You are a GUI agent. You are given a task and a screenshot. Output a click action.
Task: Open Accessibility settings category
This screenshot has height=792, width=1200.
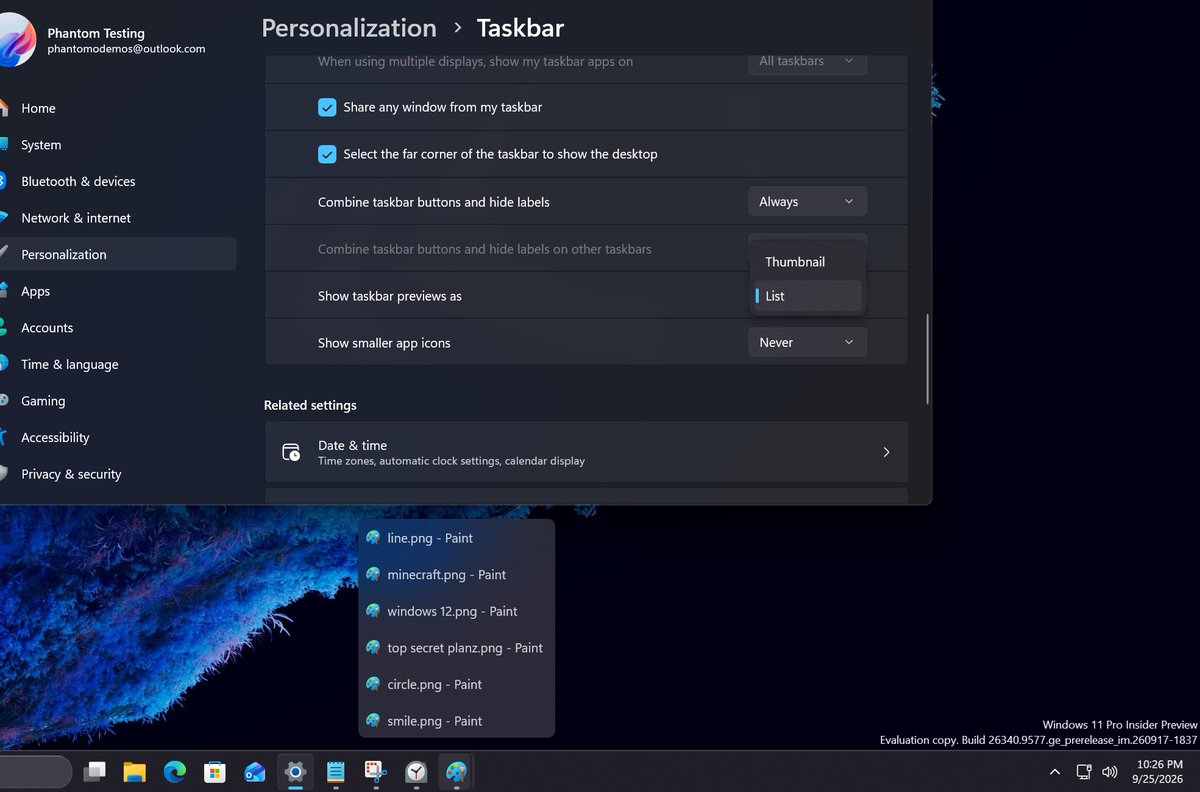[118, 437]
